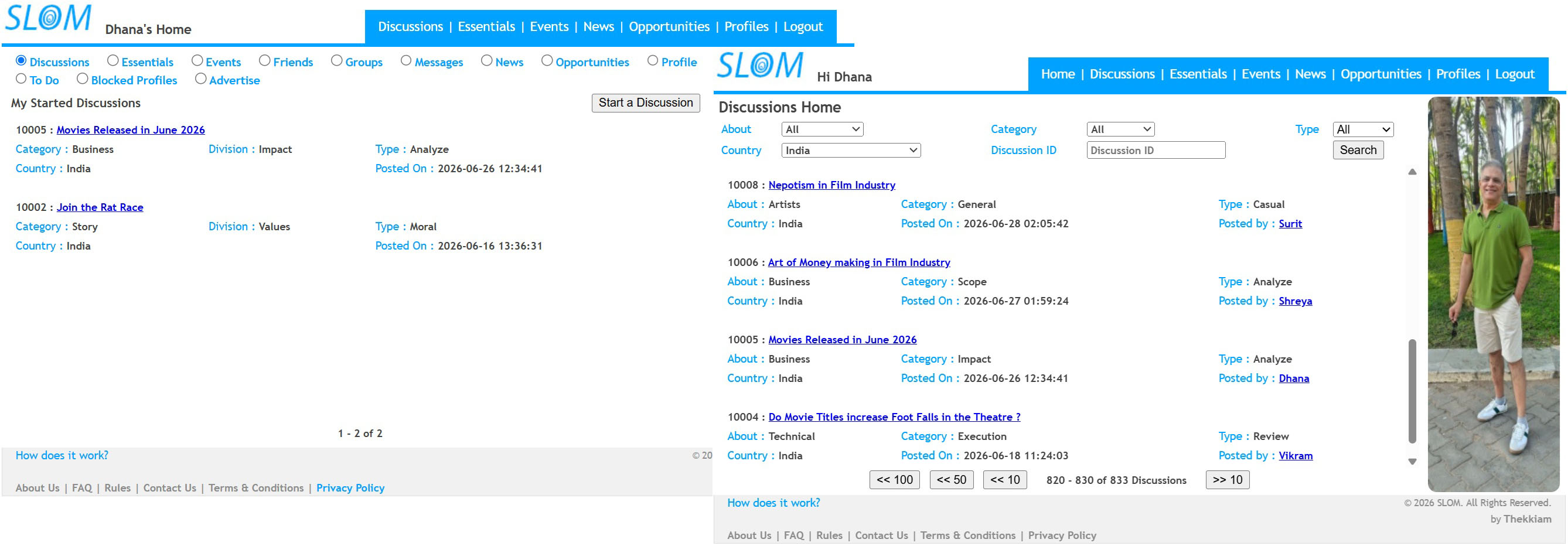1568x546 pixels.
Task: Click How does it work? on Discussions Home
Action: click(x=773, y=503)
